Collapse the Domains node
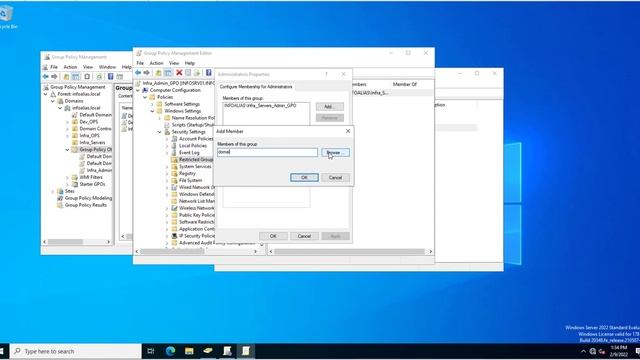Screen dimensions: 640x360 click(x=53, y=101)
